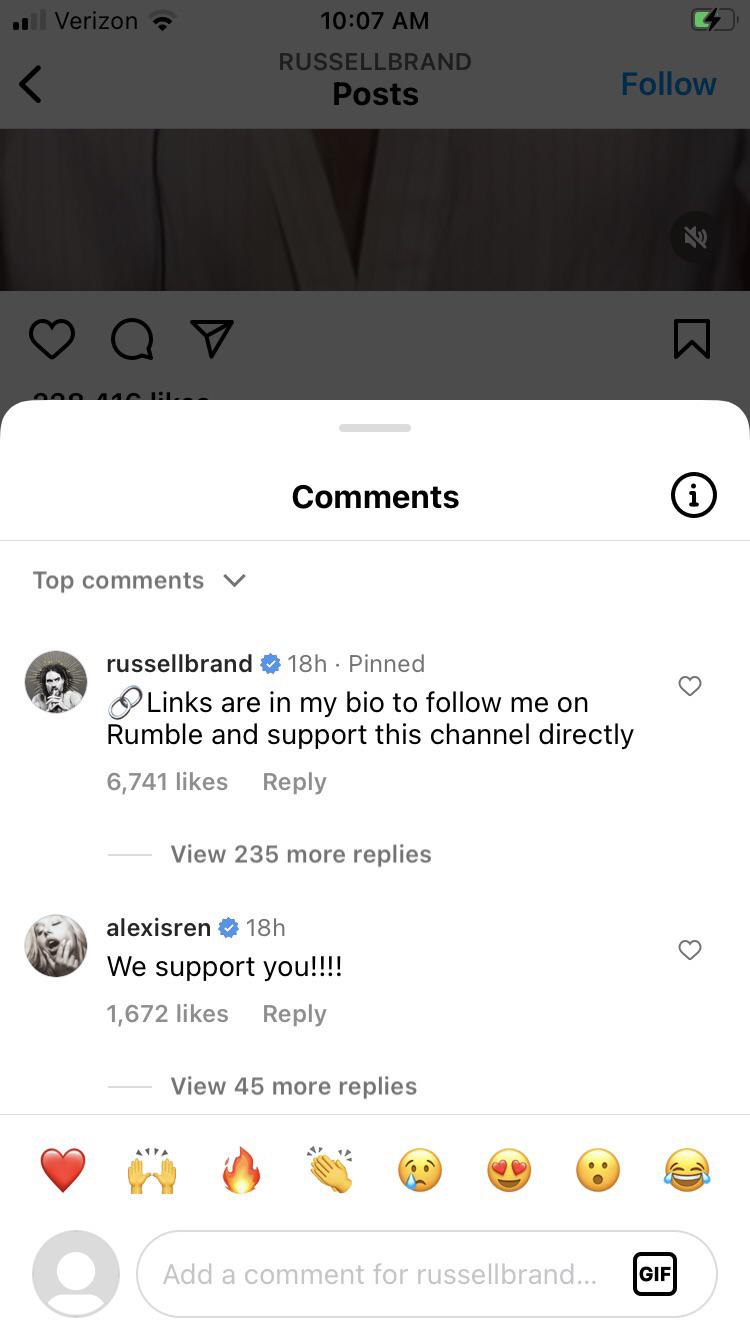React with the crying-laughing emoji
Image resolution: width=750 pixels, height=1334 pixels.
pos(687,1170)
